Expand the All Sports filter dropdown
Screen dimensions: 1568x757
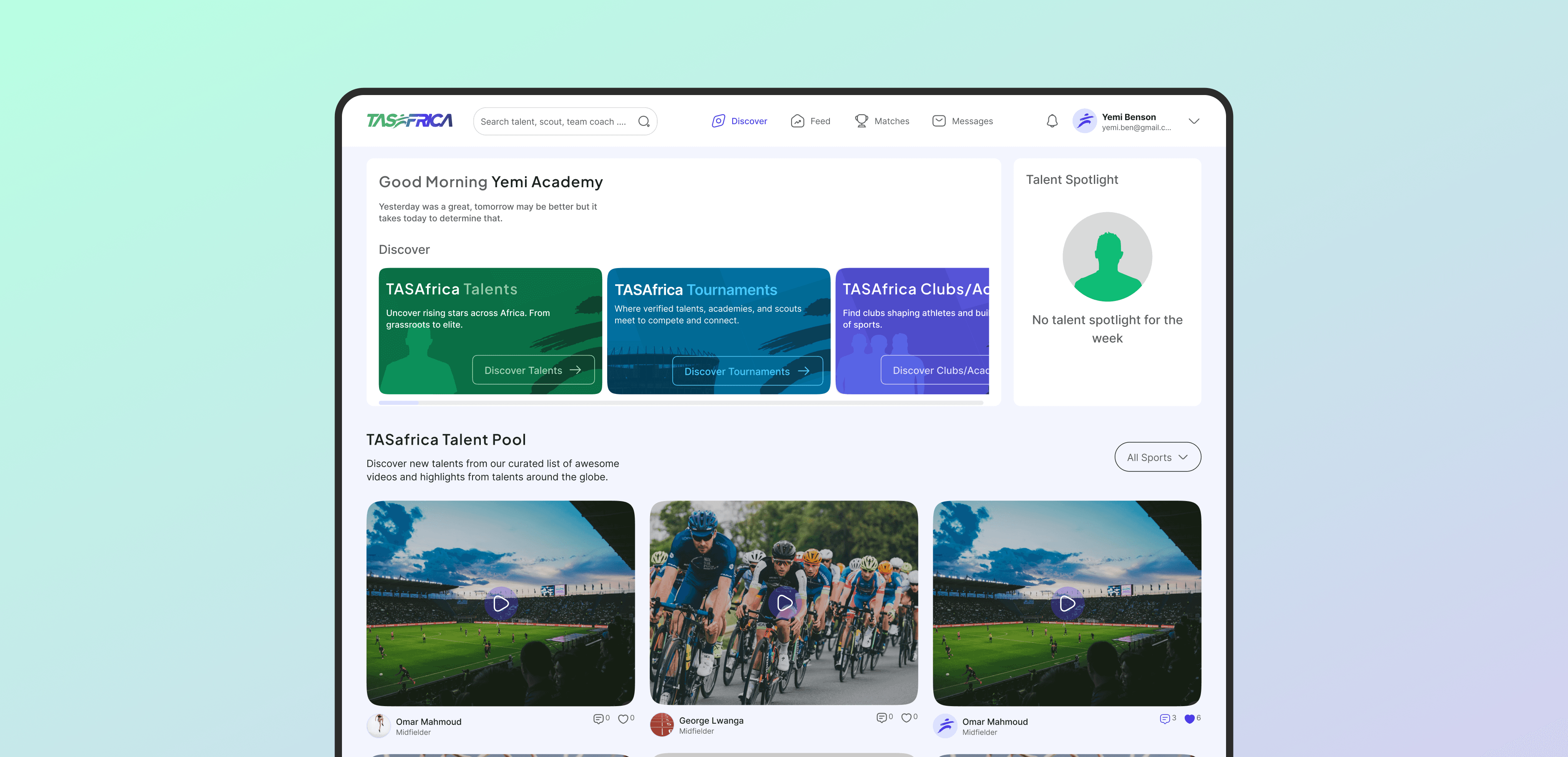[1157, 457]
